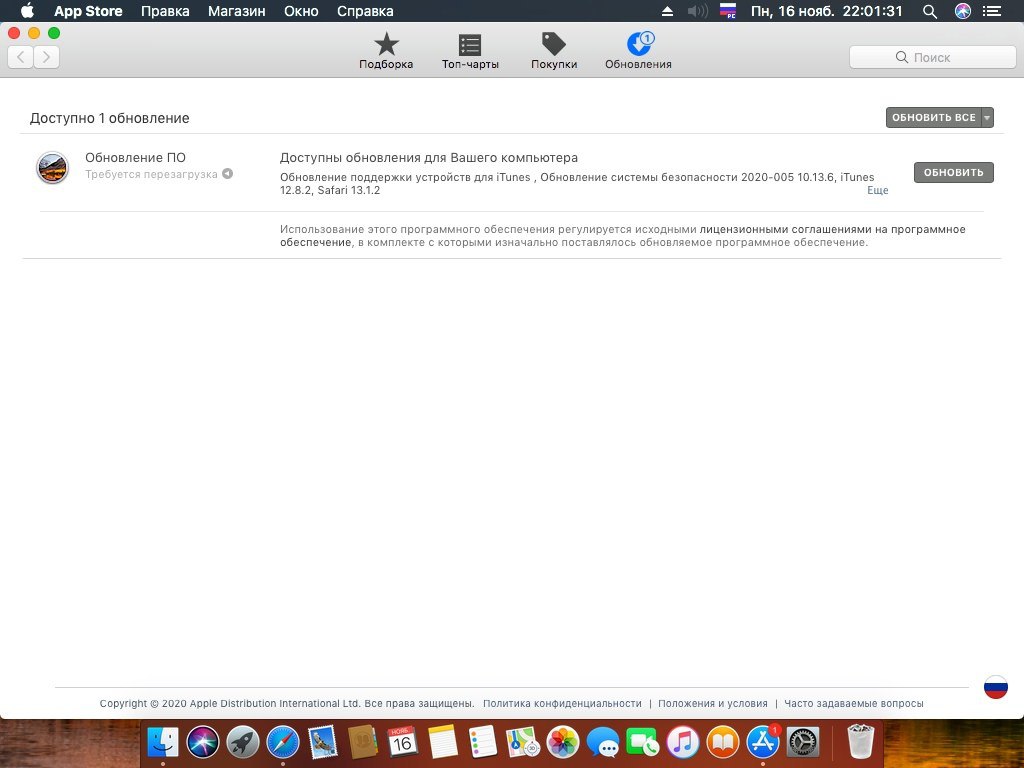Open the dropdown arrow beside ОБНОВИТЬ ВСЕ

point(987,118)
